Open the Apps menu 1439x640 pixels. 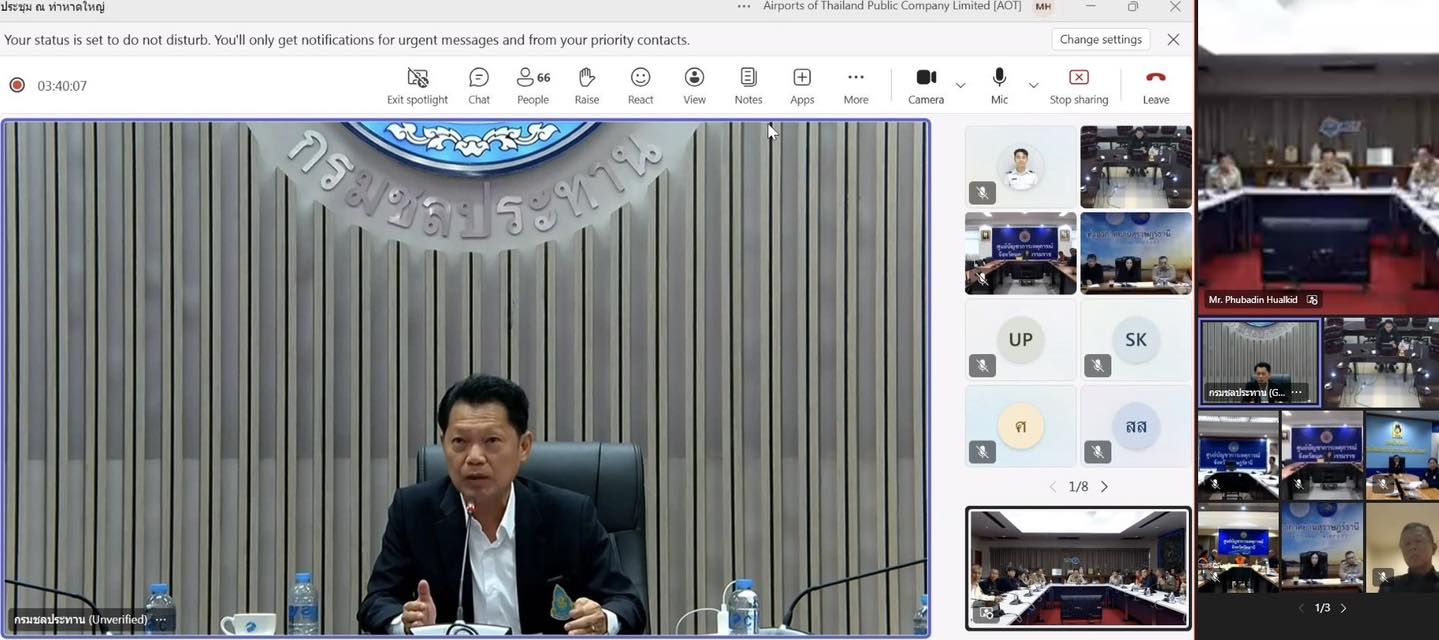pos(802,85)
